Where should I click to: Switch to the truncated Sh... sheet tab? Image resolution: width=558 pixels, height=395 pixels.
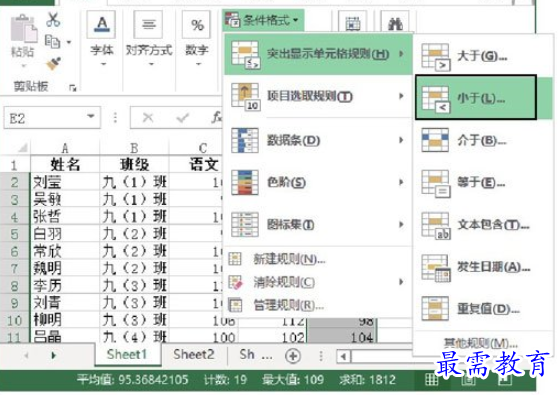pos(255,354)
